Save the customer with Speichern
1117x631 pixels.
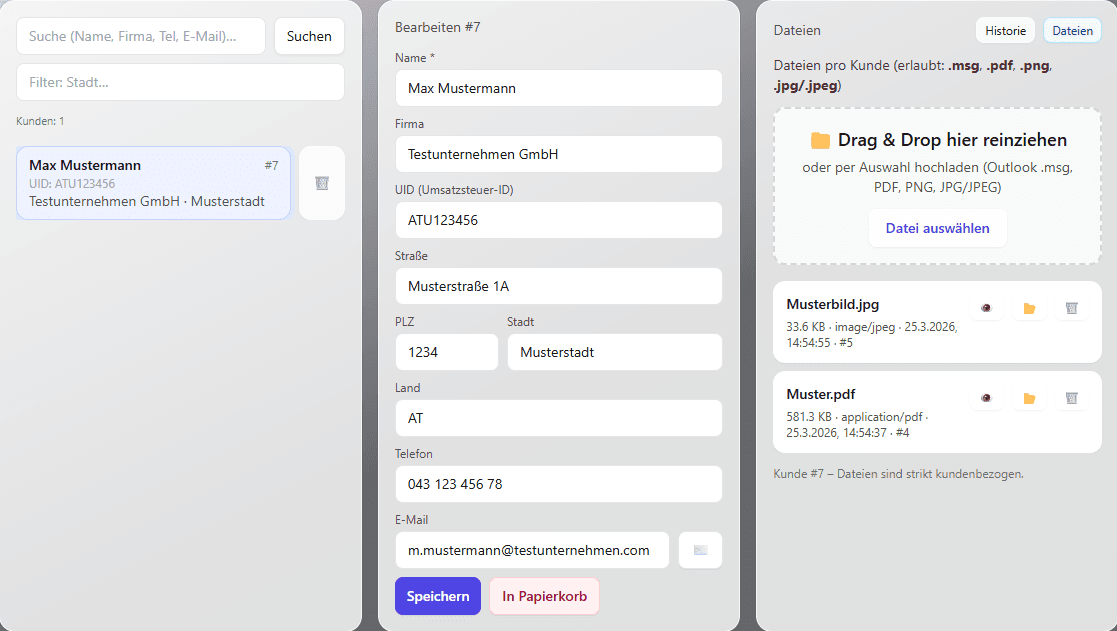pyautogui.click(x=437, y=596)
